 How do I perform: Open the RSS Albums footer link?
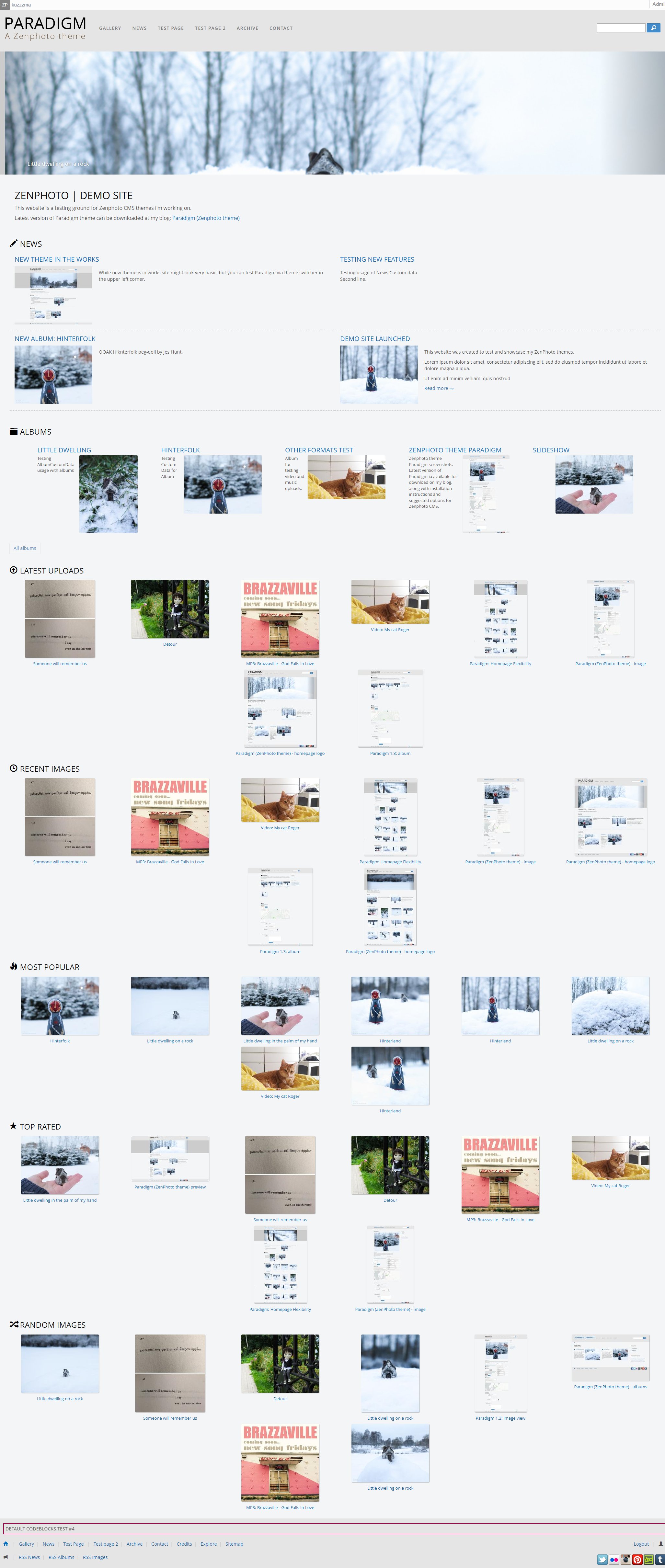(61, 1557)
